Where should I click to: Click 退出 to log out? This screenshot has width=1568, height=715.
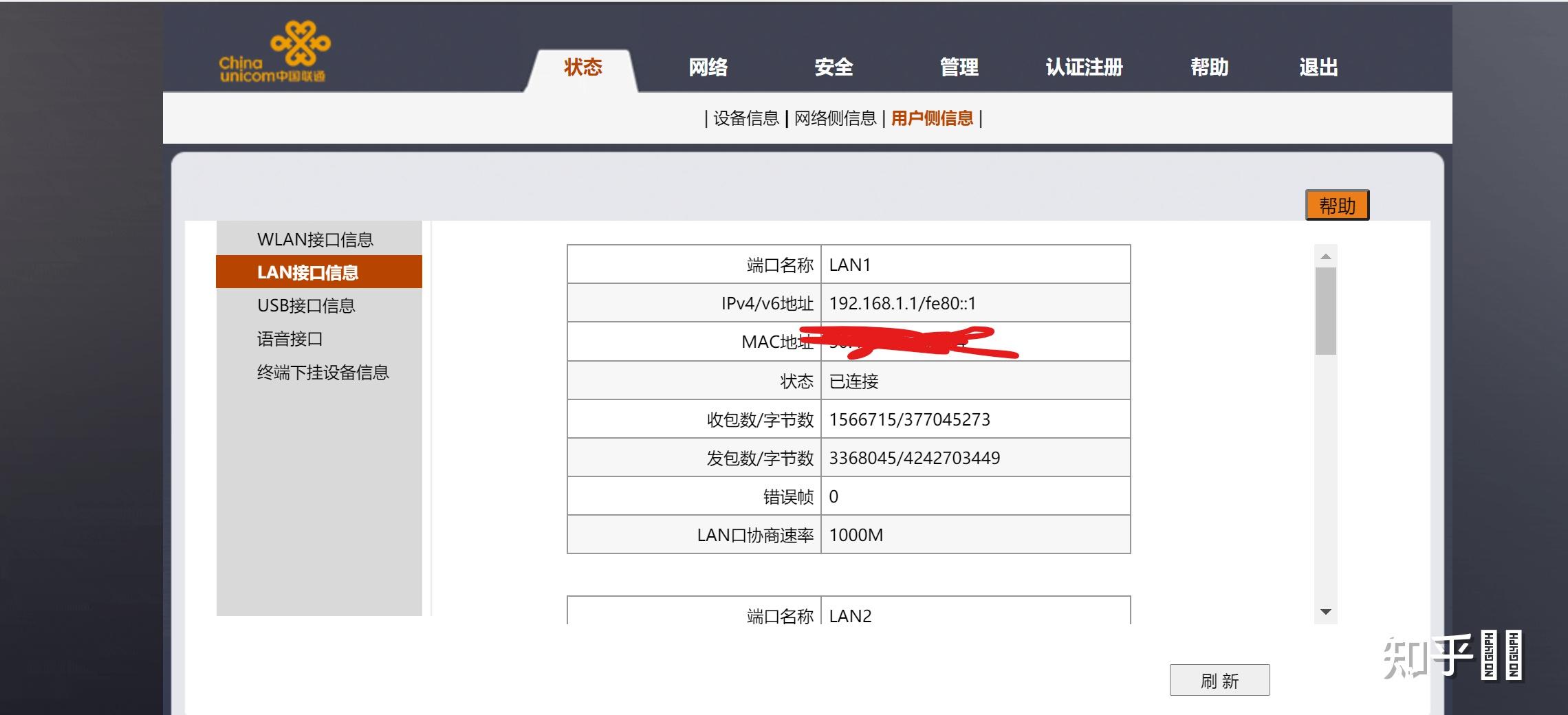coord(1318,67)
